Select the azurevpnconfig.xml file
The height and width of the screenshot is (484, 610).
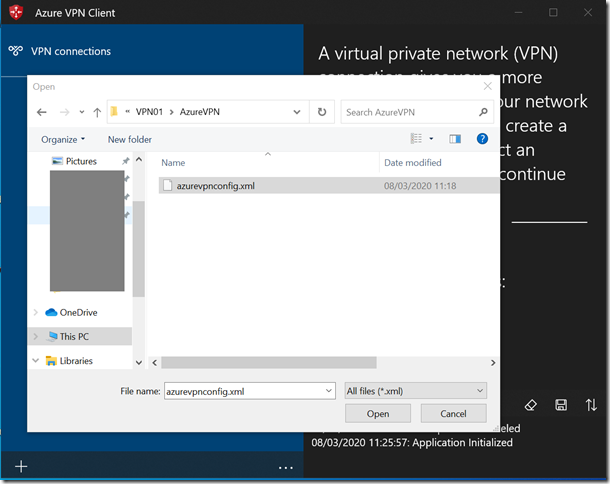(x=329, y=186)
